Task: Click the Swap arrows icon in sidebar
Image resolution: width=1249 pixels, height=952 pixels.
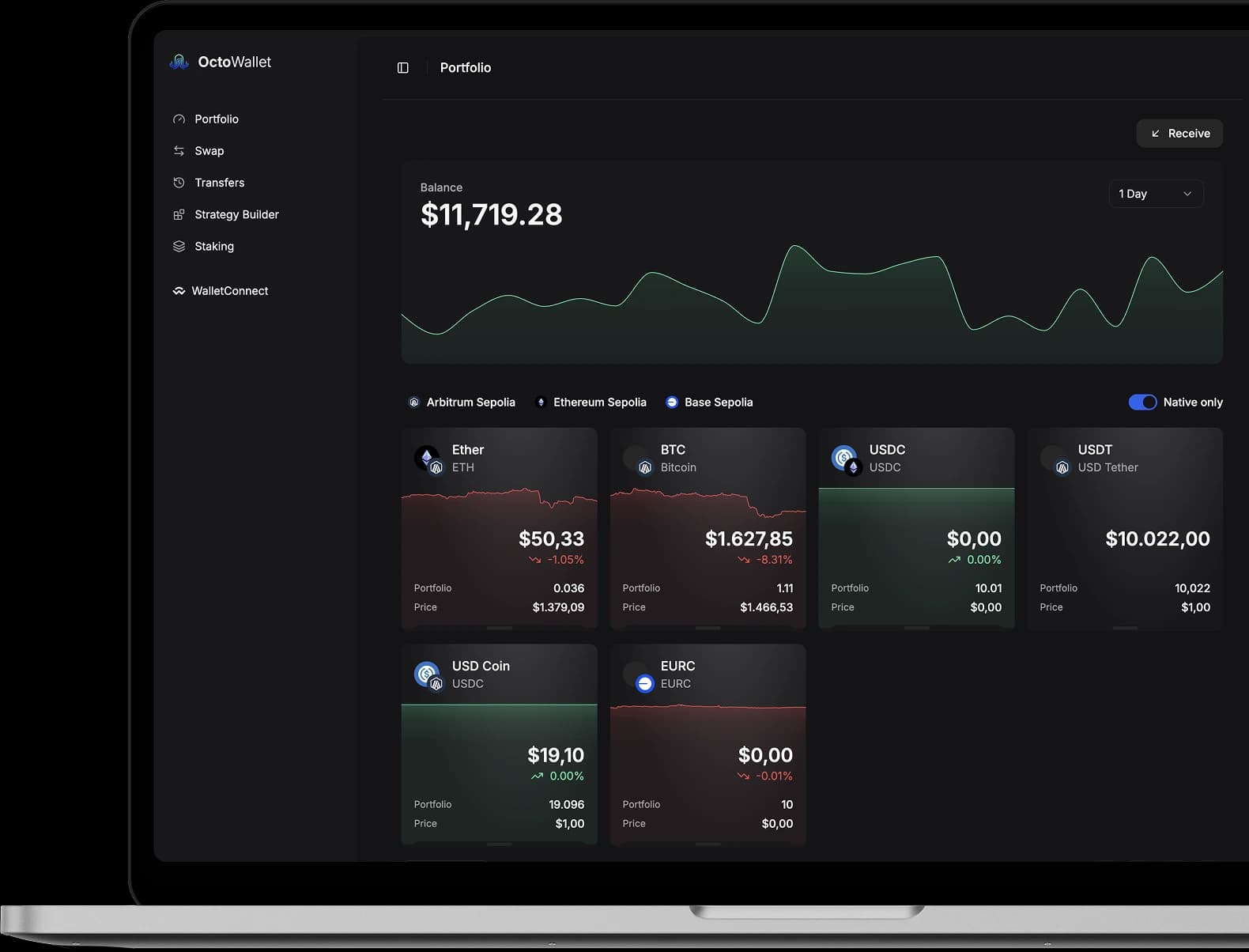Action: (x=179, y=151)
